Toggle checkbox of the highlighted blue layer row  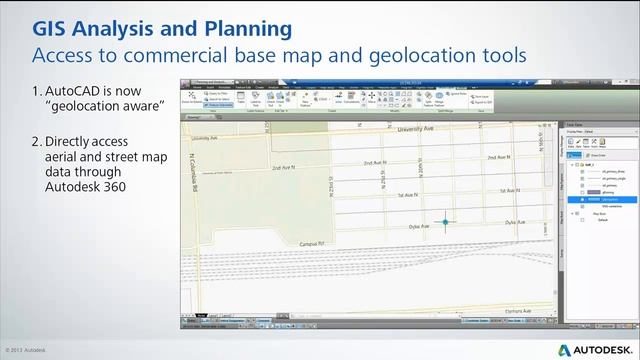[x=582, y=199]
